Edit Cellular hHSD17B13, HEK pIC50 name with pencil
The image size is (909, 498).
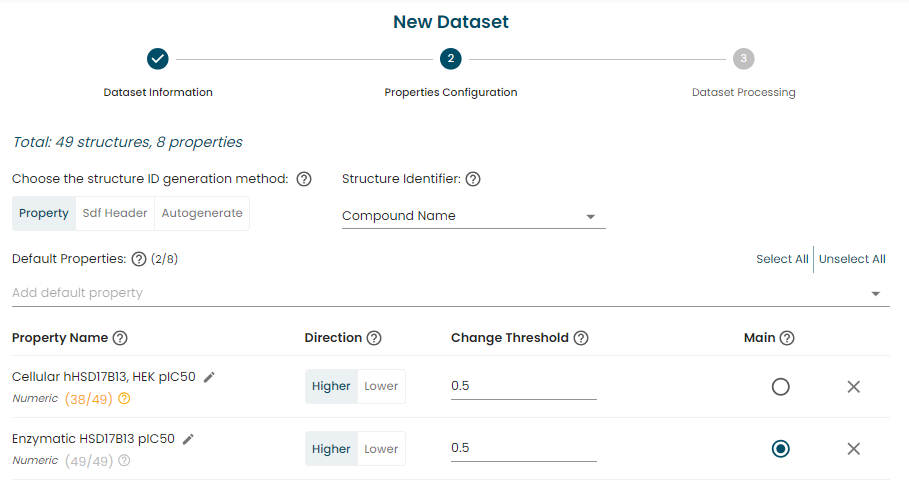pos(209,377)
